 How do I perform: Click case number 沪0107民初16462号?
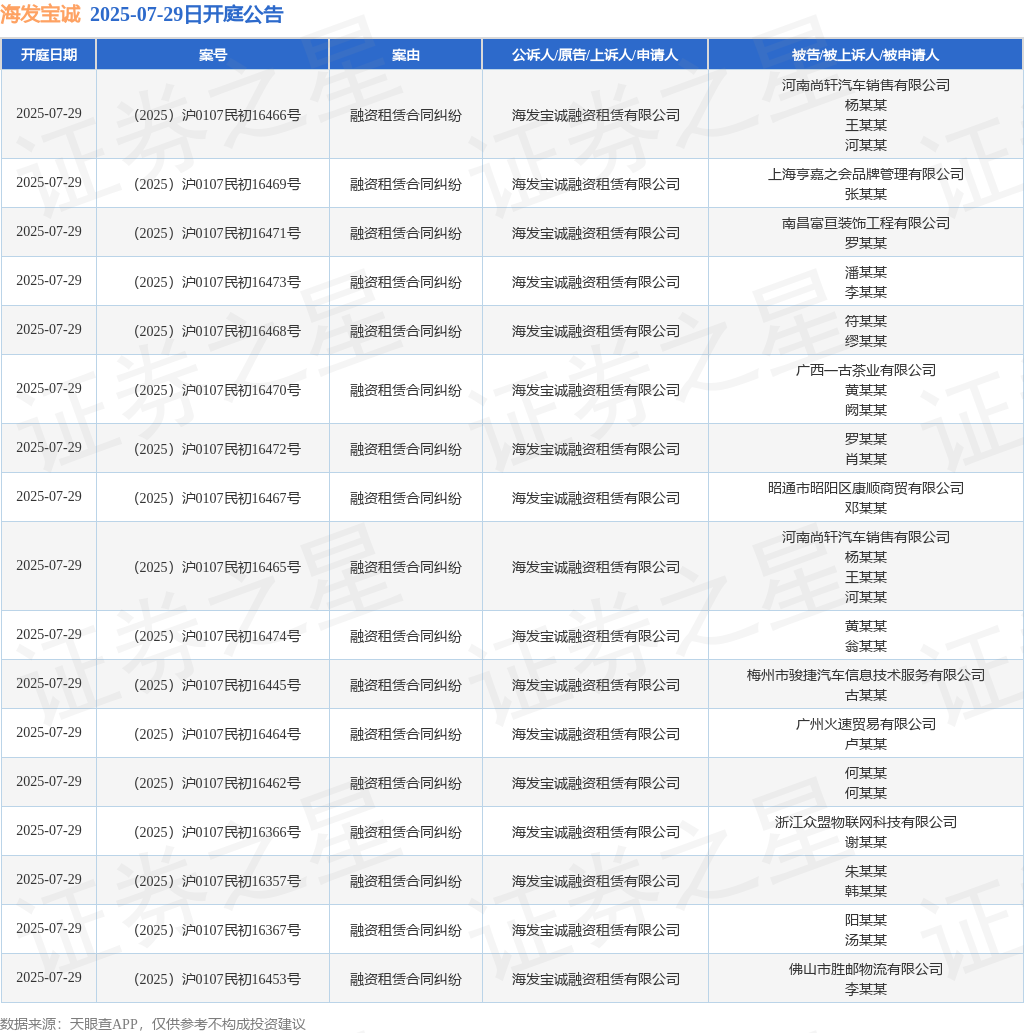coord(241,783)
